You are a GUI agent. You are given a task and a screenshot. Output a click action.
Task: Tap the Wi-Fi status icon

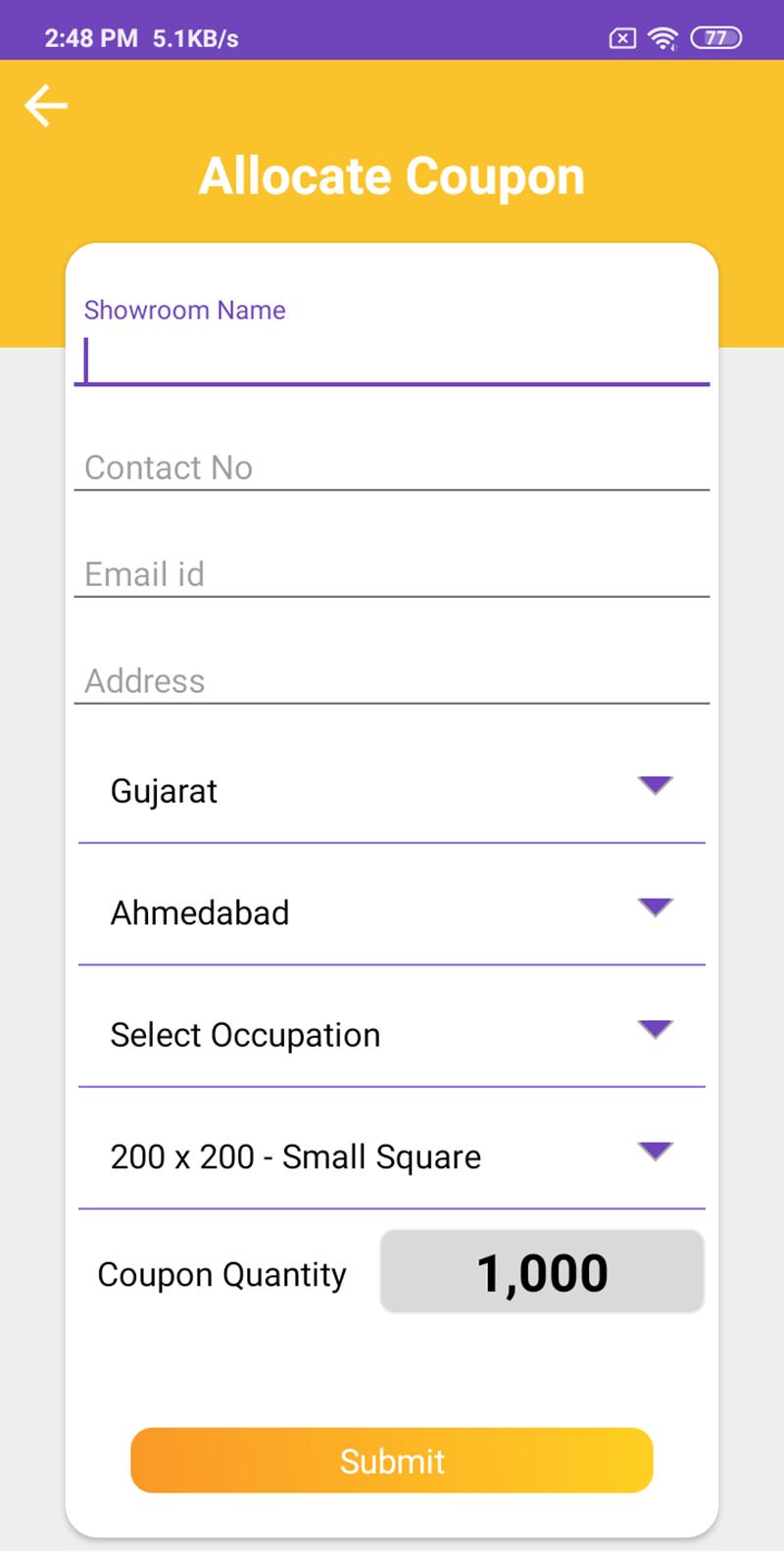point(663,38)
